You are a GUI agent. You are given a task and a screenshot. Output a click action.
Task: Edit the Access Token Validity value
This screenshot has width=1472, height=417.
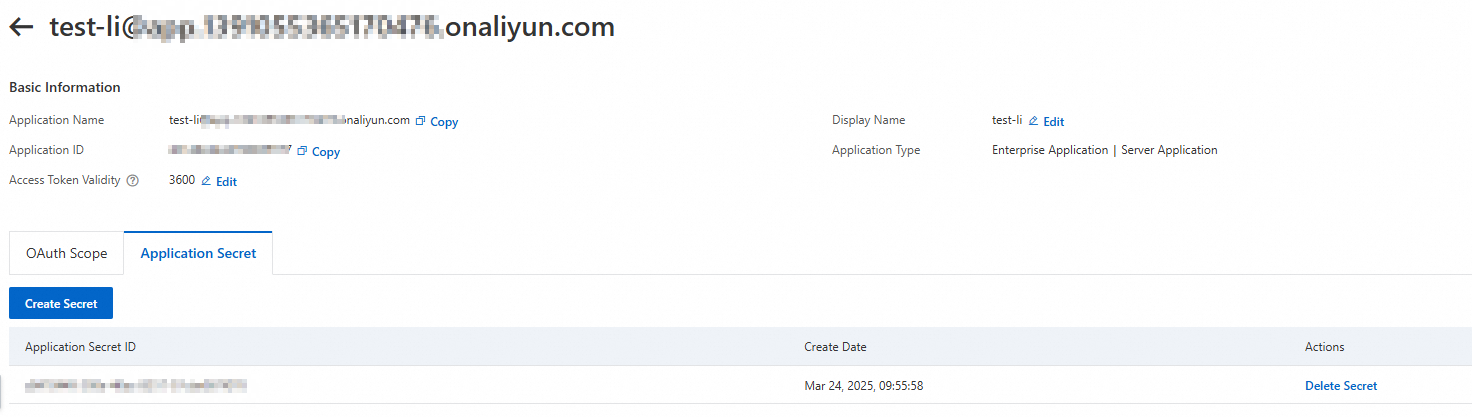226,182
